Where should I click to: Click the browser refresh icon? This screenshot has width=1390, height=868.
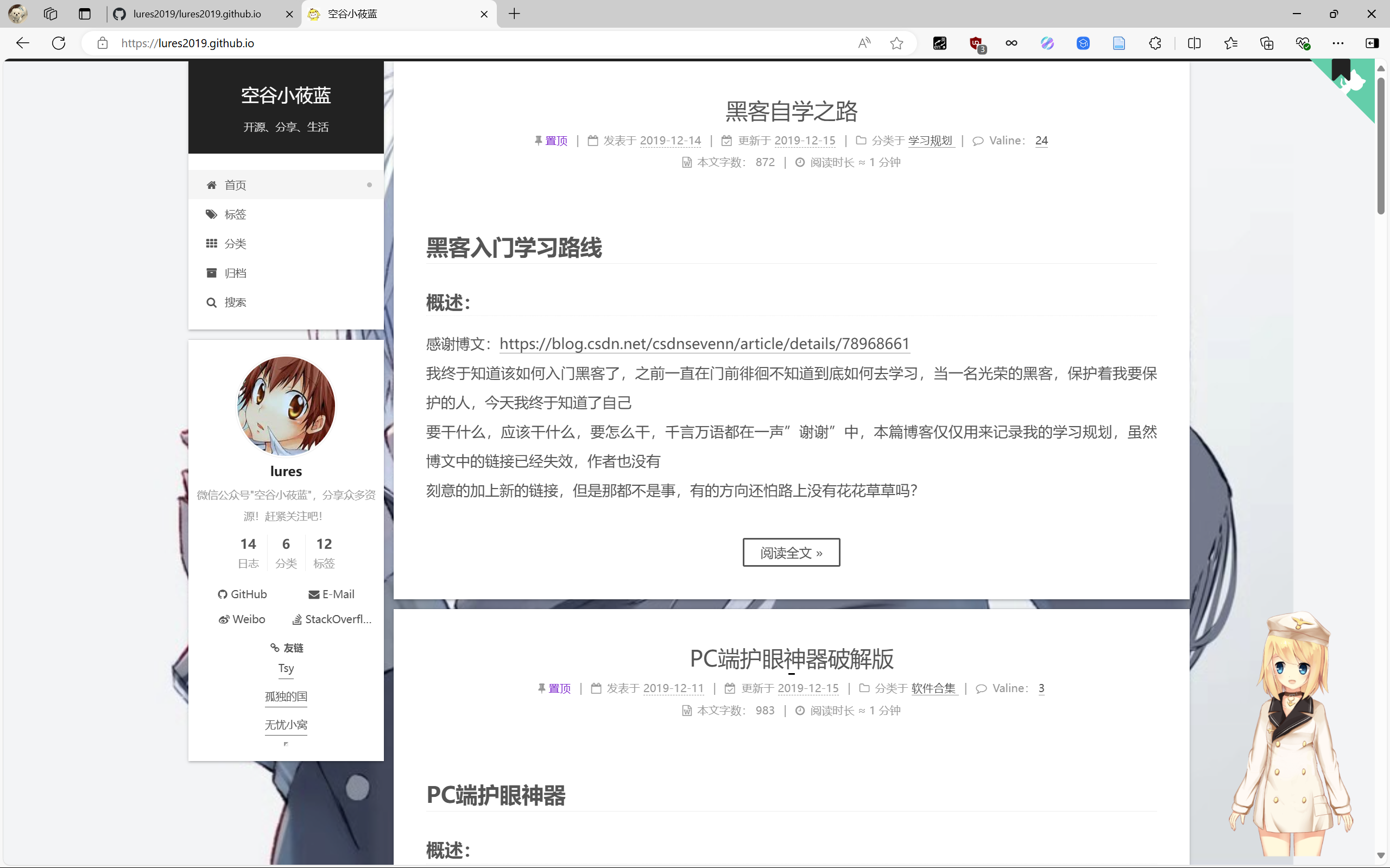pos(59,43)
